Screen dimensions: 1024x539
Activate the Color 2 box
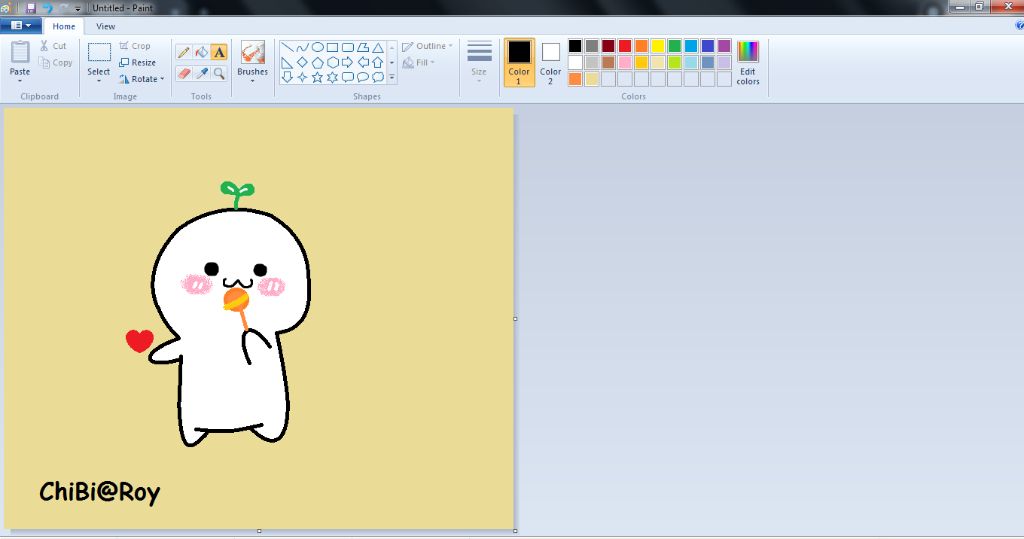pos(551,62)
